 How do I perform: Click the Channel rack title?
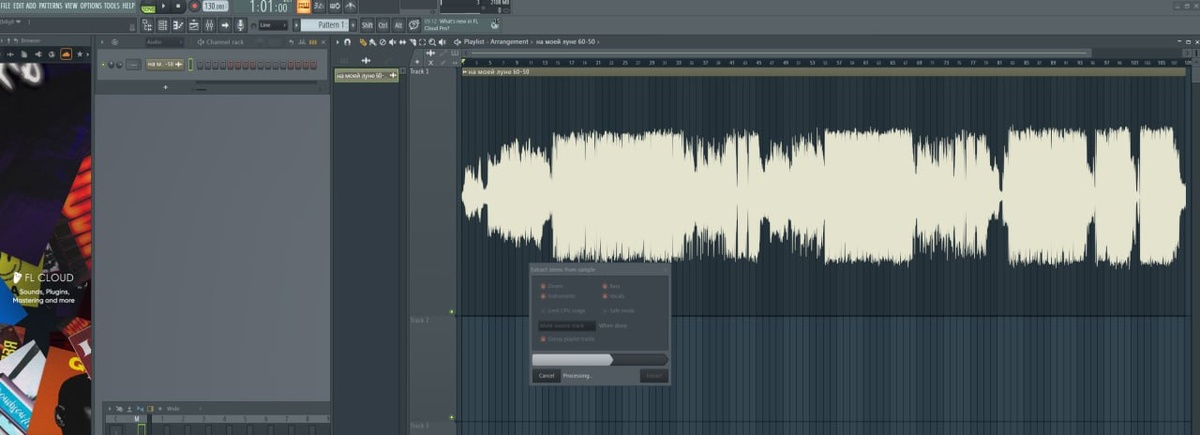[x=225, y=42]
